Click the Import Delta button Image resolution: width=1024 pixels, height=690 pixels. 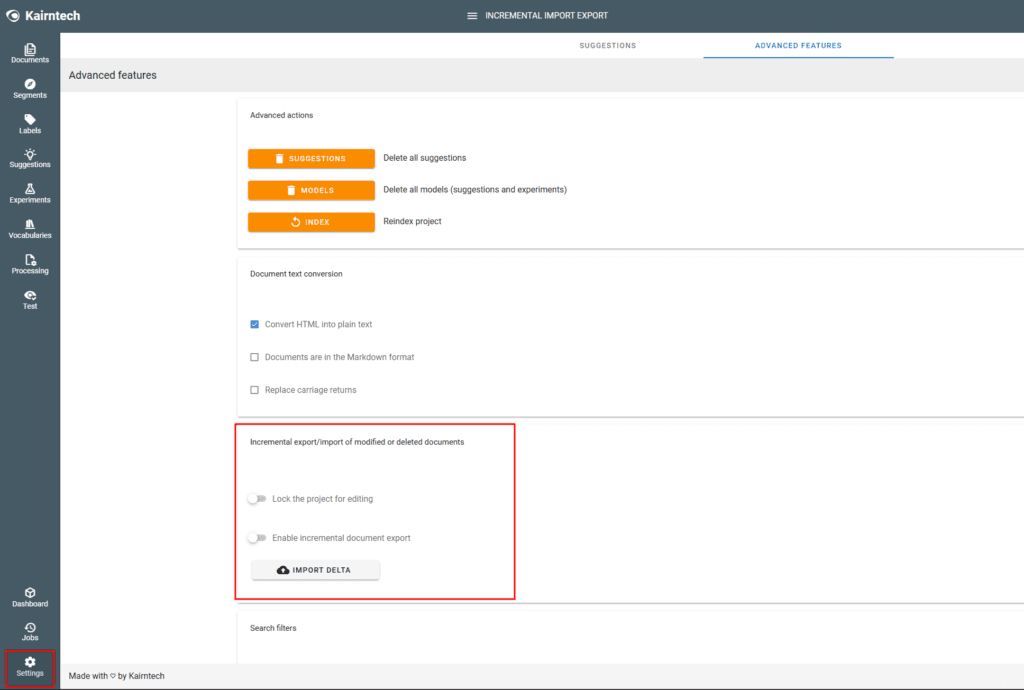315,570
